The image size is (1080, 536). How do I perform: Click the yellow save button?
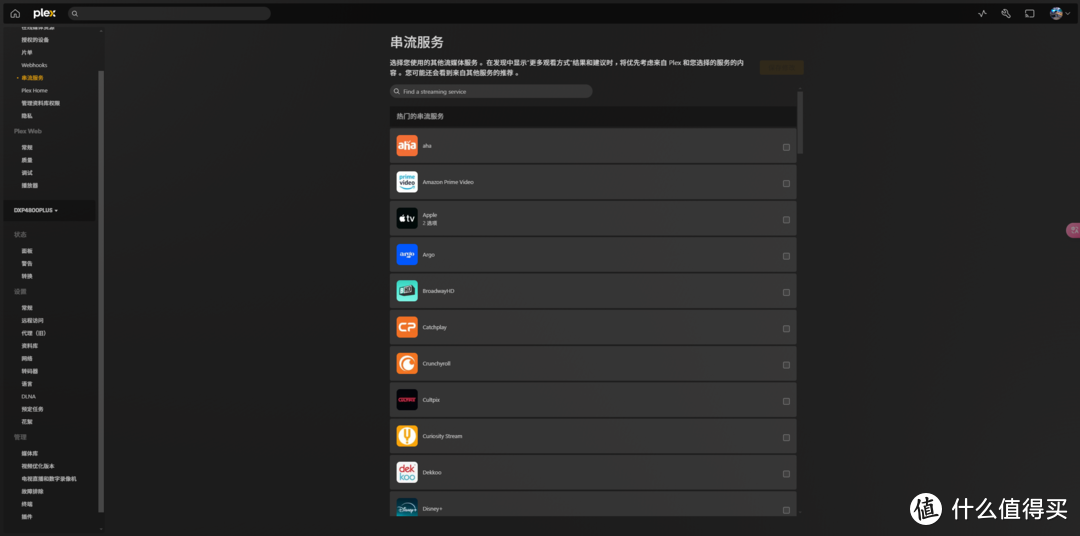(781, 68)
